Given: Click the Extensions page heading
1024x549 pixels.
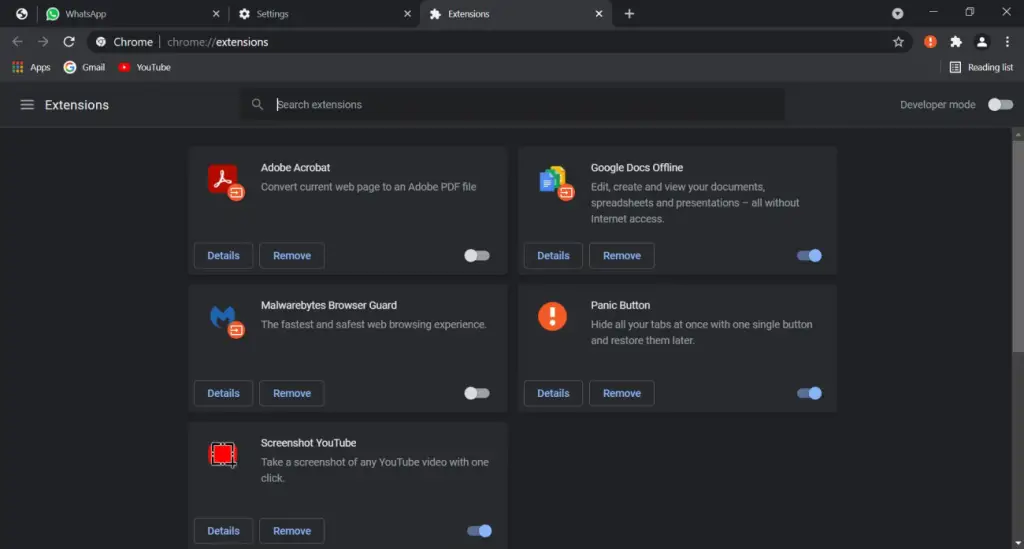Looking at the screenshot, I should click(x=76, y=105).
